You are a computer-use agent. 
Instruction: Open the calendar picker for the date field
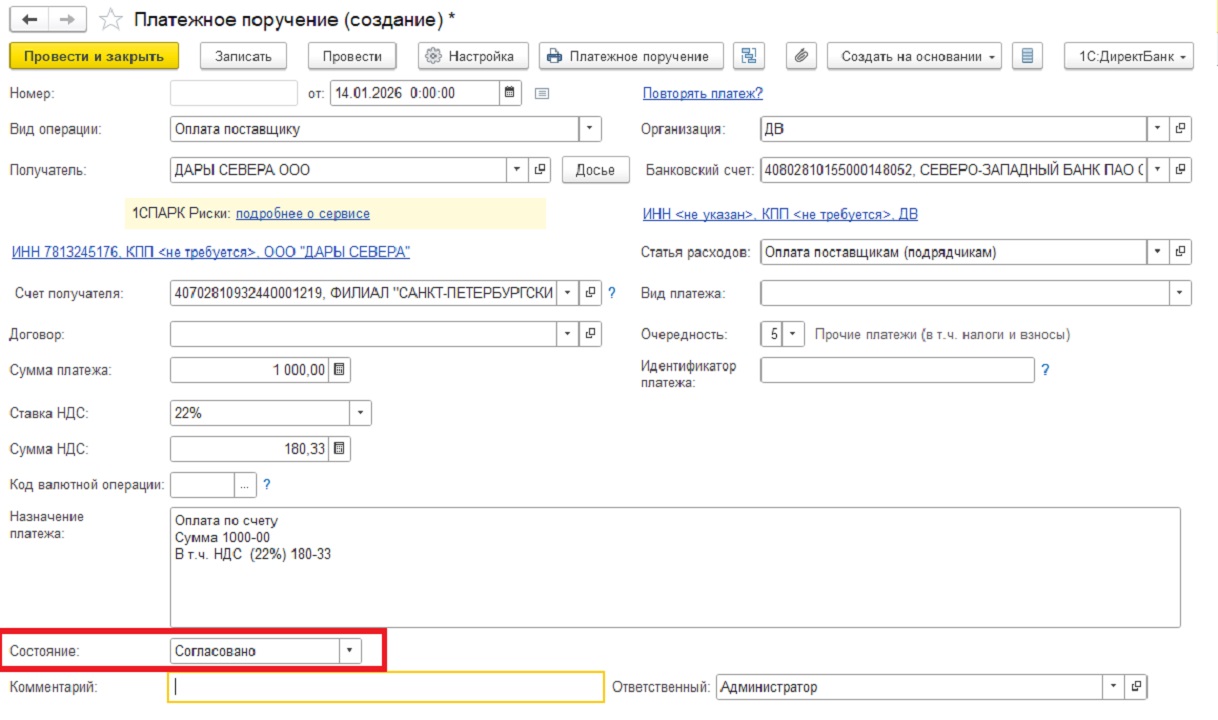(510, 93)
